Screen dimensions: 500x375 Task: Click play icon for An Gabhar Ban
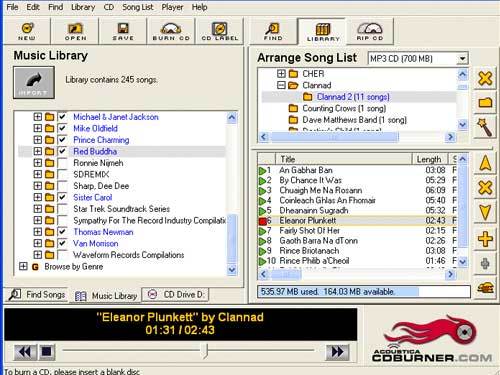[262, 171]
